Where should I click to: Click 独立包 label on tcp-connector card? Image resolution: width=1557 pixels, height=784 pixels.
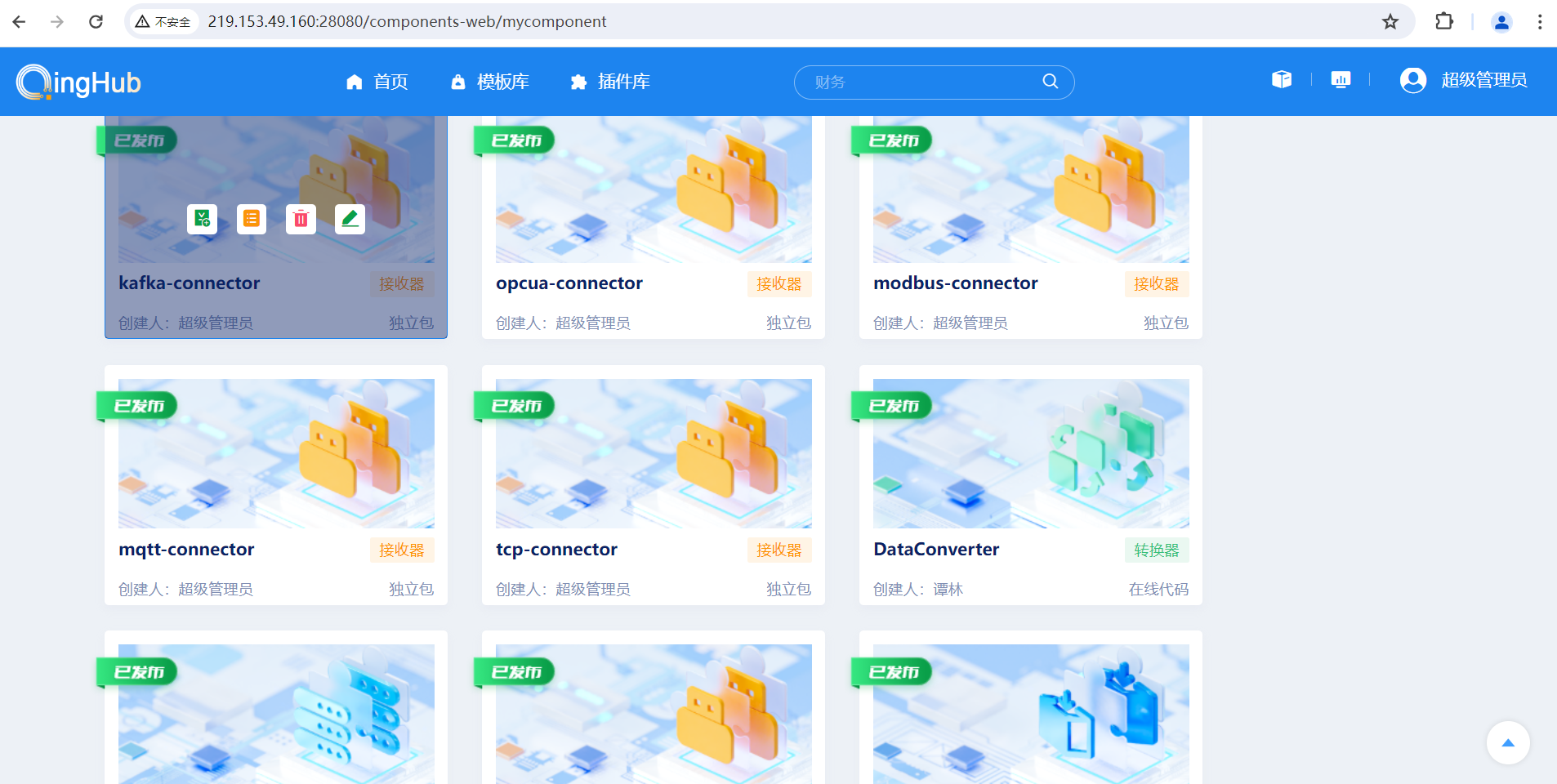[789, 590]
